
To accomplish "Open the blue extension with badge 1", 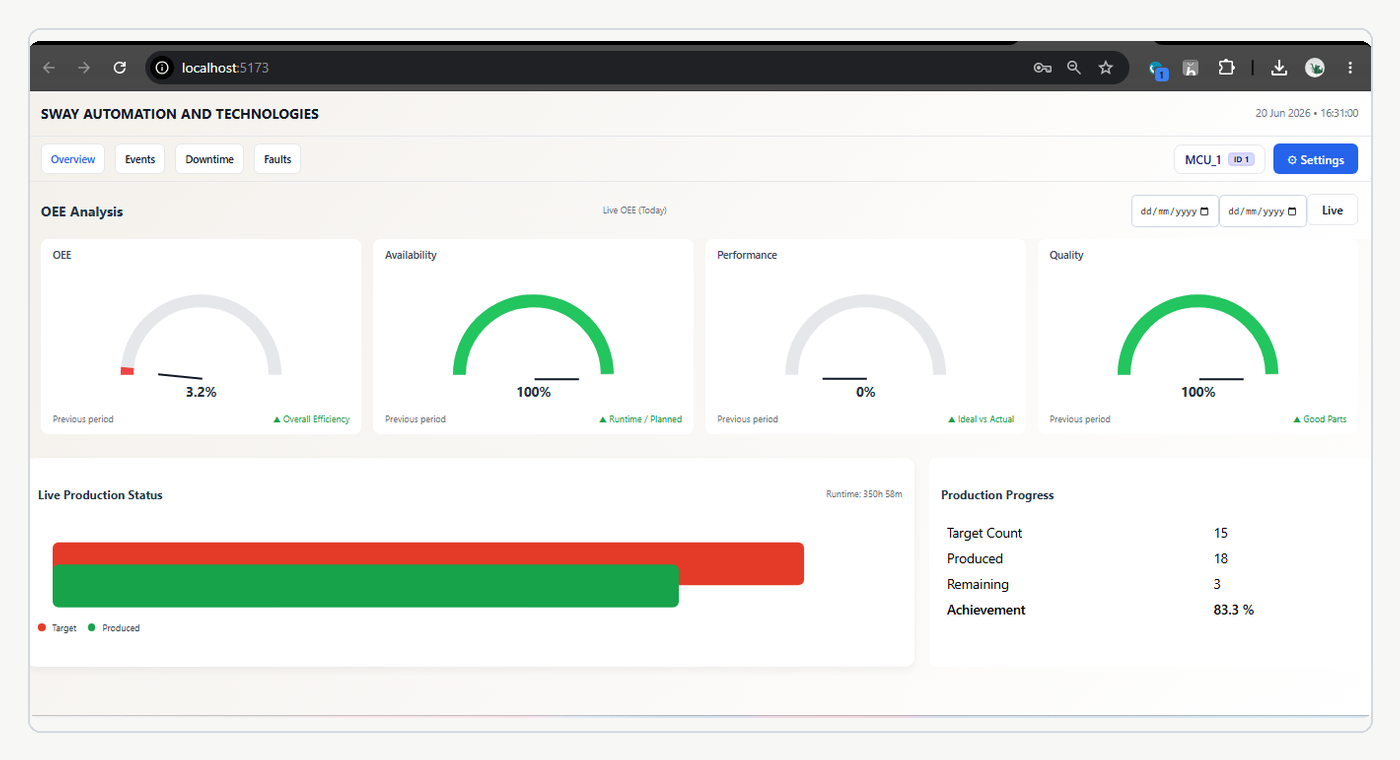I will pyautogui.click(x=1158, y=69).
